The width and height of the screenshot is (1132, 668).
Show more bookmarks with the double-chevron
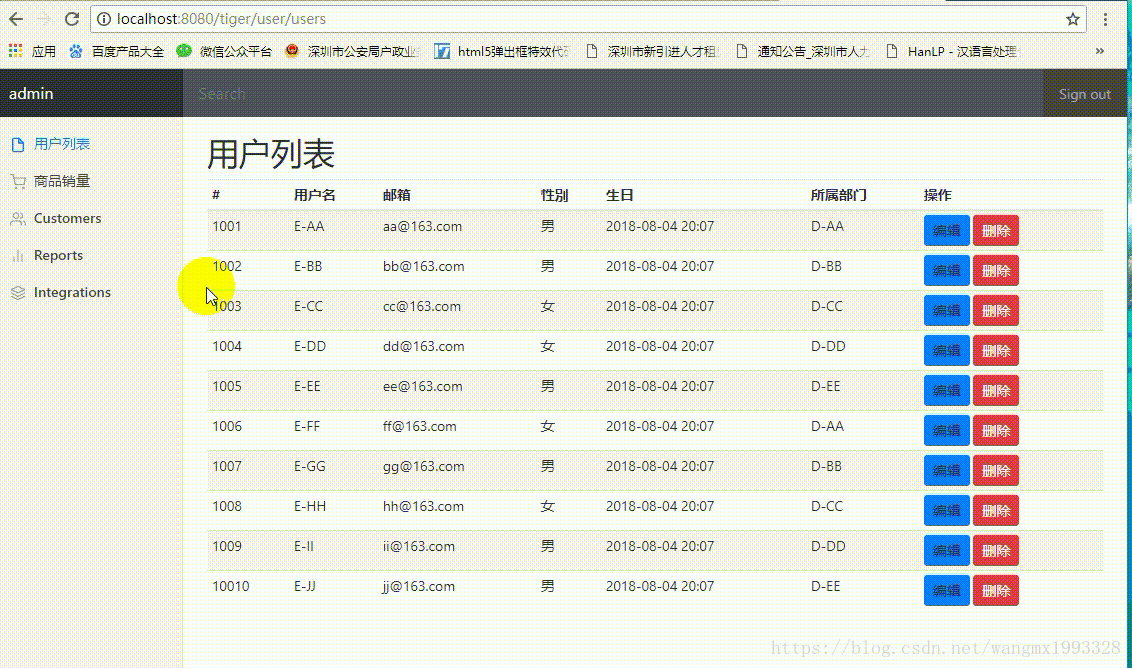(x=1100, y=51)
